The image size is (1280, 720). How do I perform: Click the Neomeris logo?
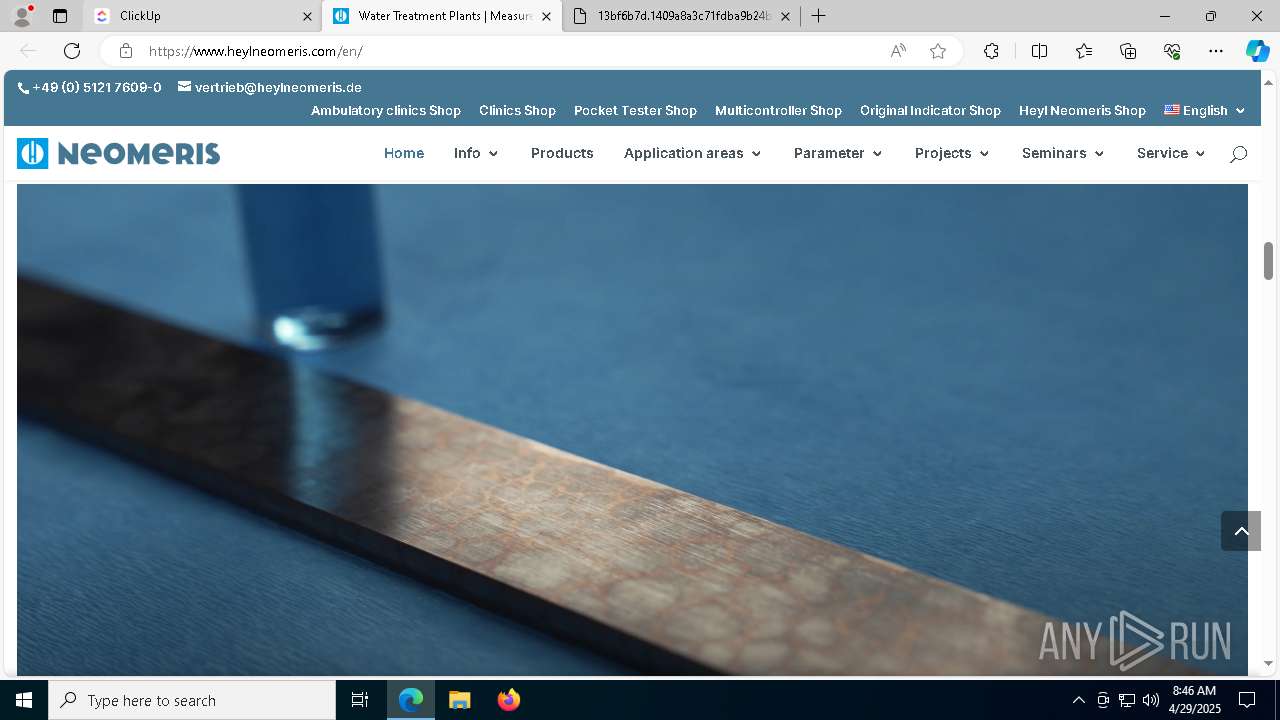pos(118,153)
